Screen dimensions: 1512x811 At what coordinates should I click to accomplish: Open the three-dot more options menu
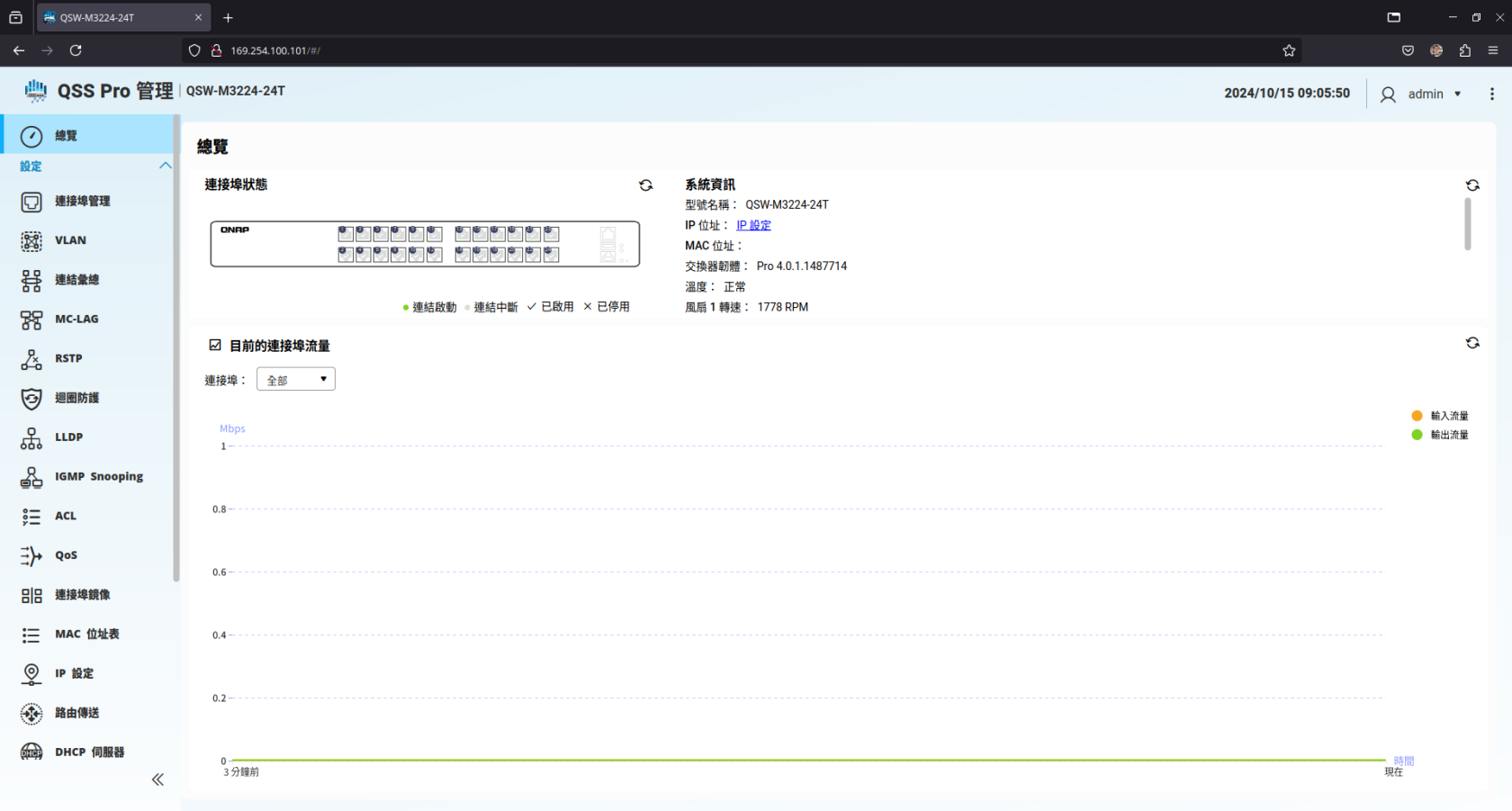tap(1492, 94)
